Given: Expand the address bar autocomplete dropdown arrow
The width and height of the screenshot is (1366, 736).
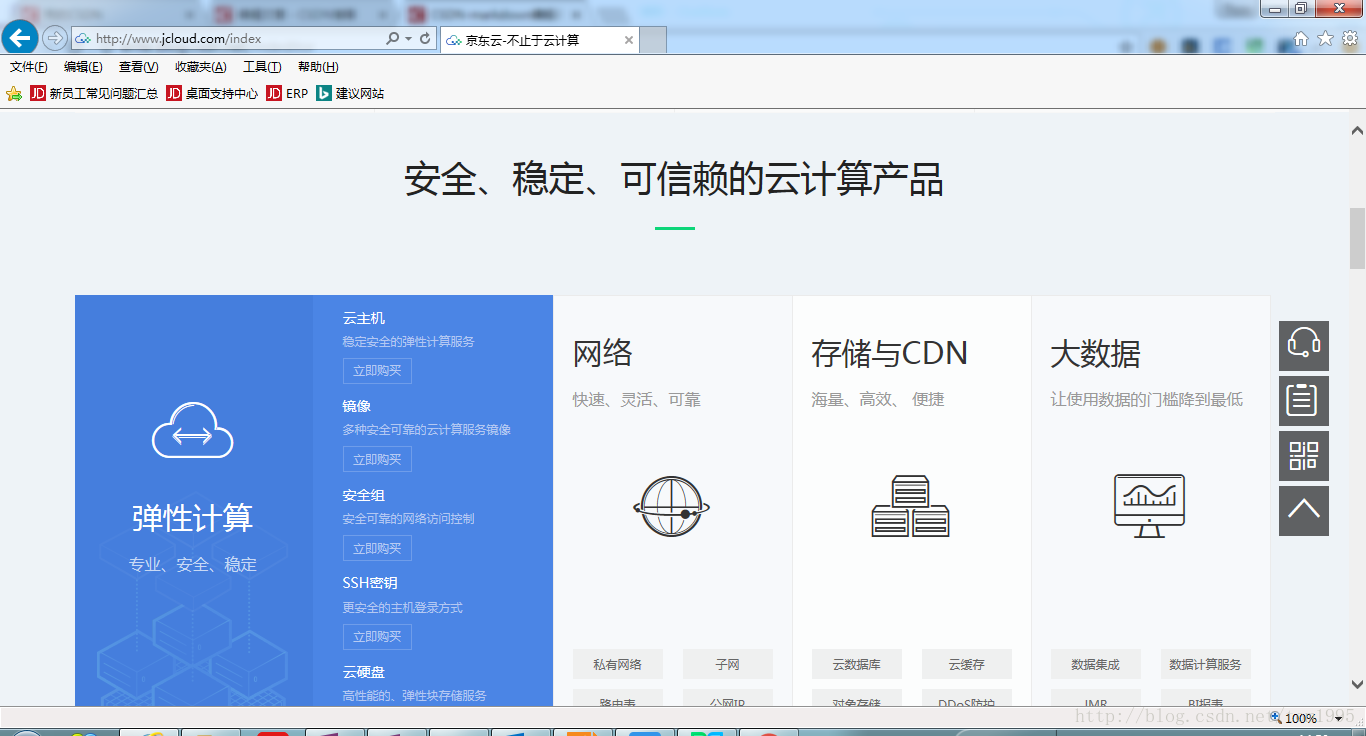Looking at the screenshot, I should (408, 39).
